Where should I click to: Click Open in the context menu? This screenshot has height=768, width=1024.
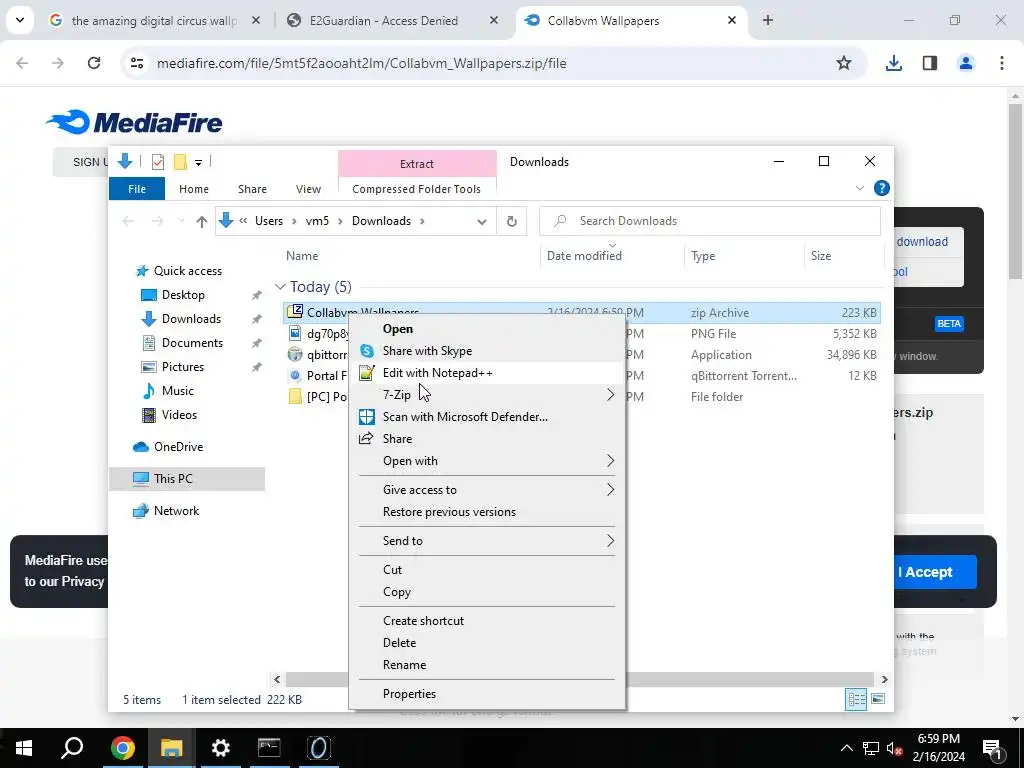pyautogui.click(x=487, y=328)
